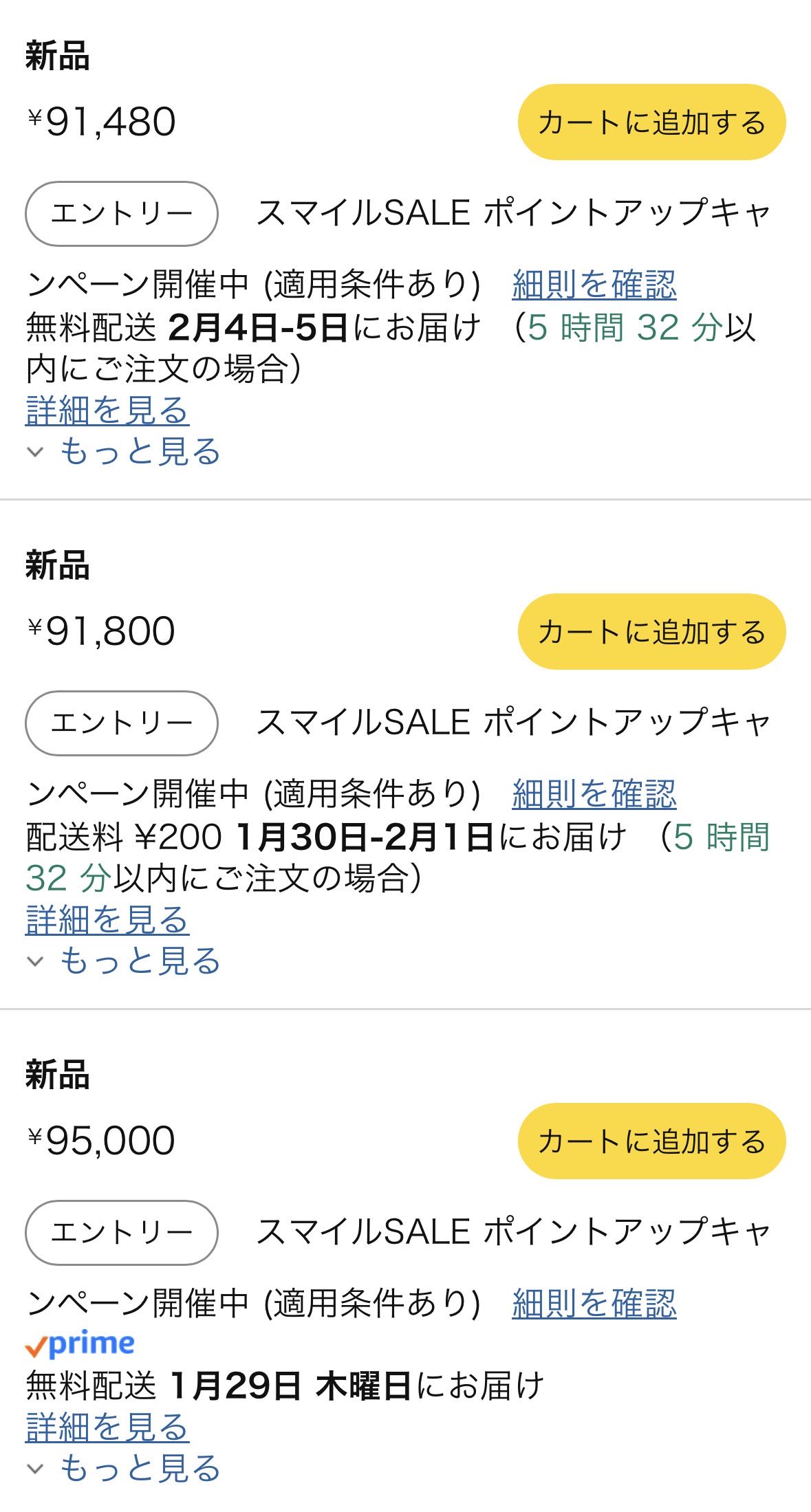Open 細則を確認 link in the ¥91,800 offer
The image size is (811, 1512).
(x=594, y=794)
